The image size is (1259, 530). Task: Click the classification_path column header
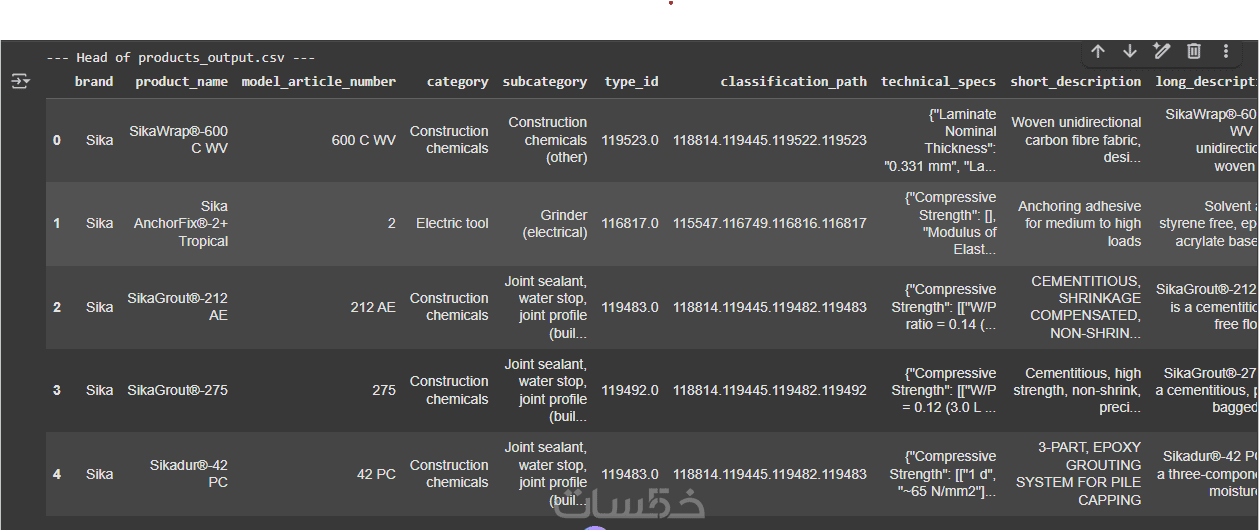[x=794, y=82]
